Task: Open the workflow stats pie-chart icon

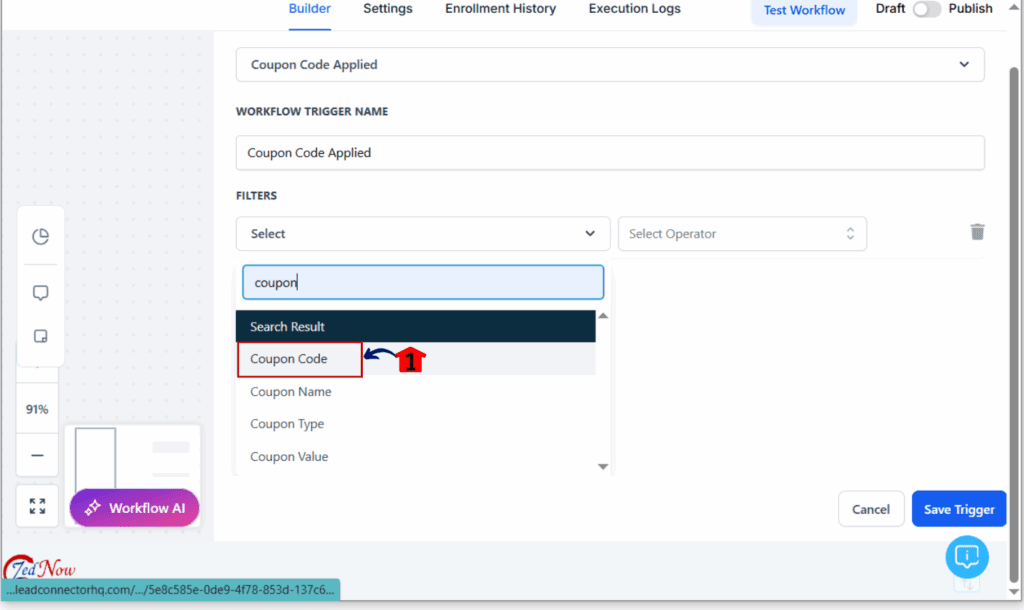Action: coord(40,236)
